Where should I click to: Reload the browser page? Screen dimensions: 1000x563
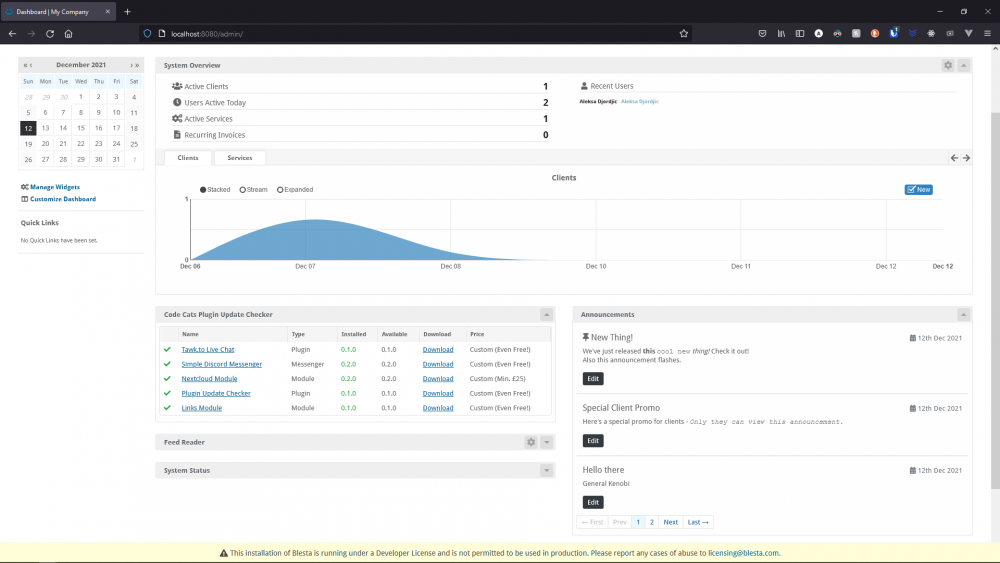pyautogui.click(x=50, y=34)
